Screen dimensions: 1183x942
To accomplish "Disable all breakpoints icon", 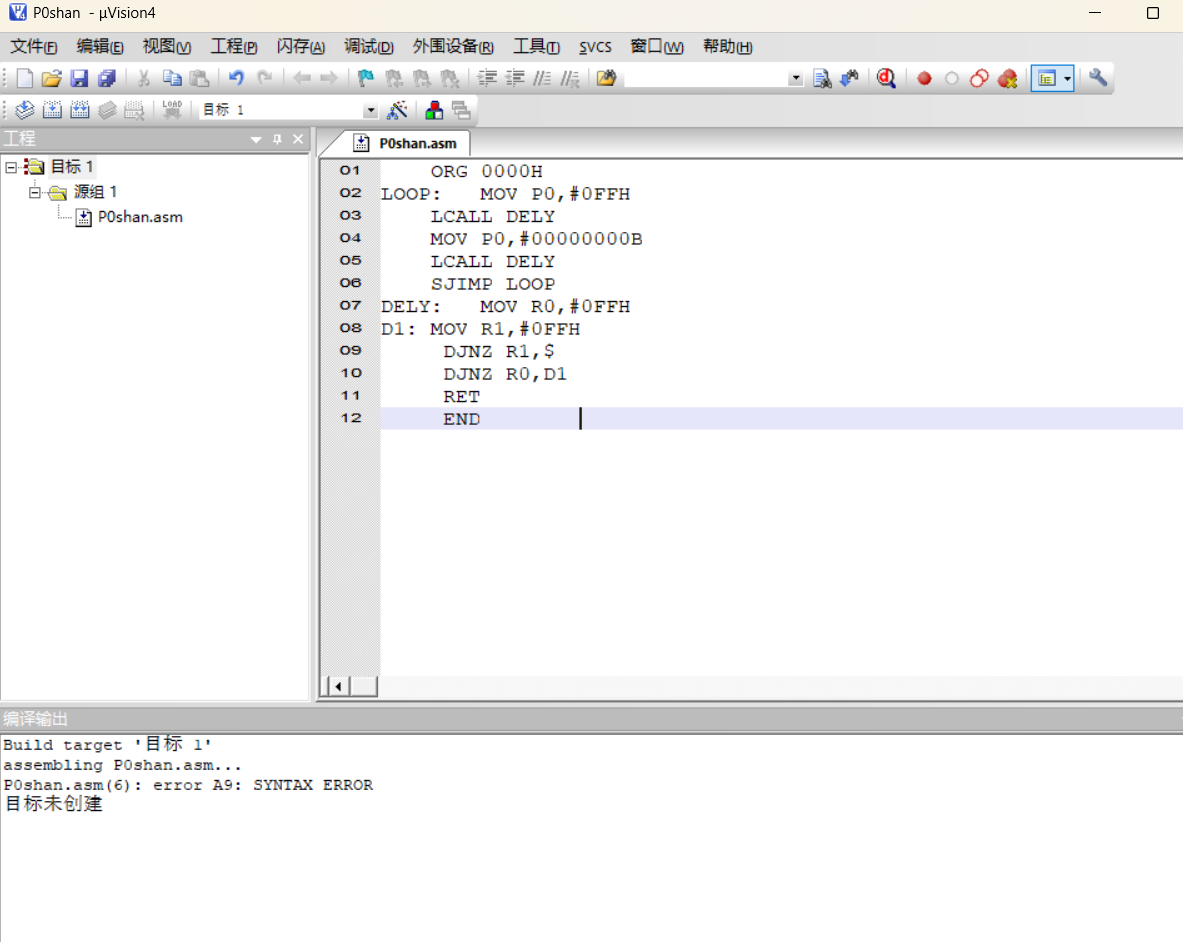I will click(979, 78).
